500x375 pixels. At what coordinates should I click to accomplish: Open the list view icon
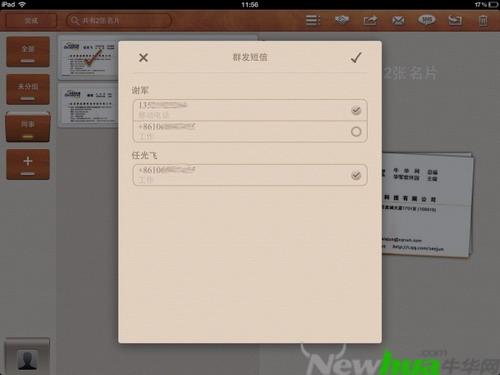[313, 20]
